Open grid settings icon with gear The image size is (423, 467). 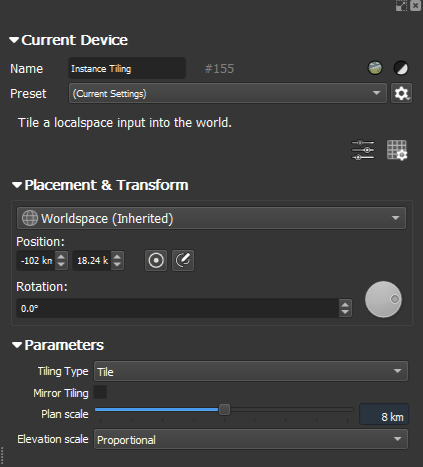click(x=397, y=150)
